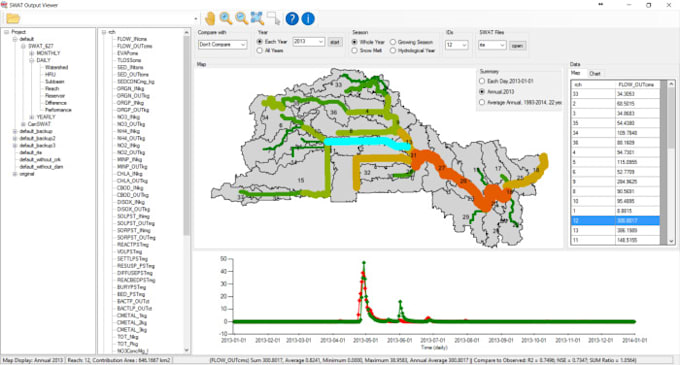Image resolution: width=680 pixels, height=365 pixels.
Task: Select the default_without_dam project
Action: pyautogui.click(x=41, y=167)
